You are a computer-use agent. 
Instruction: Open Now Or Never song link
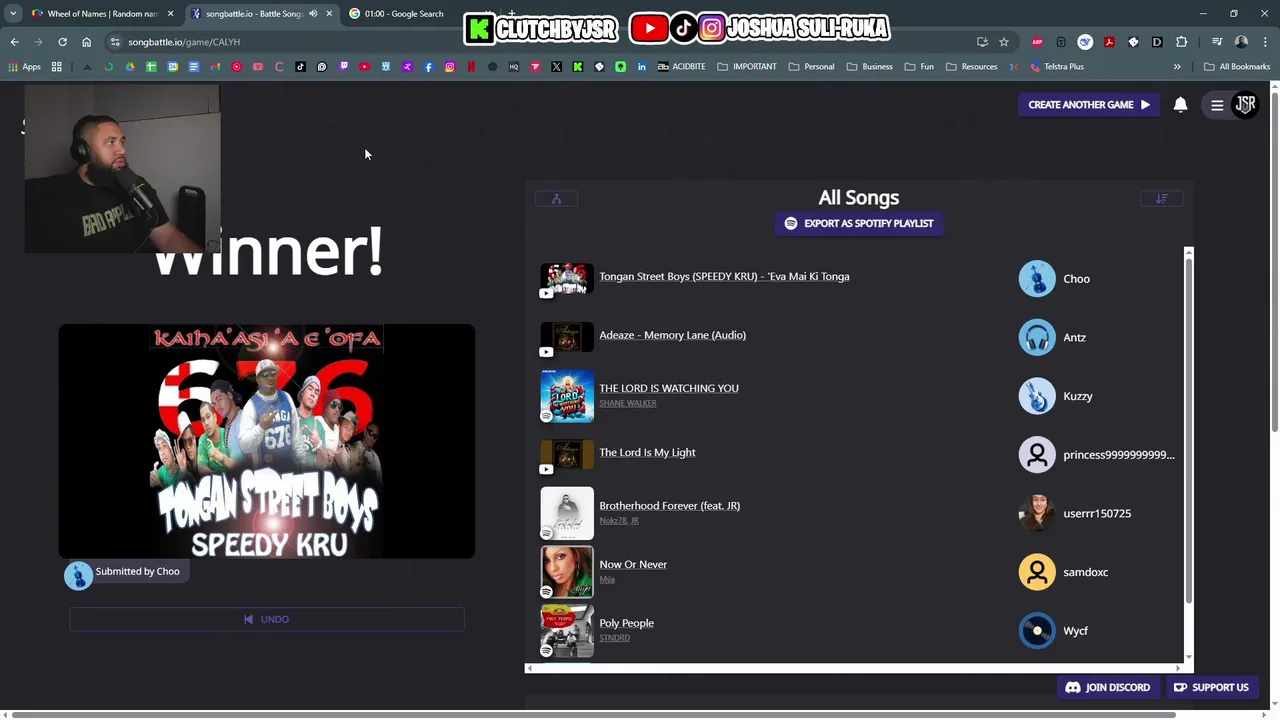(633, 564)
